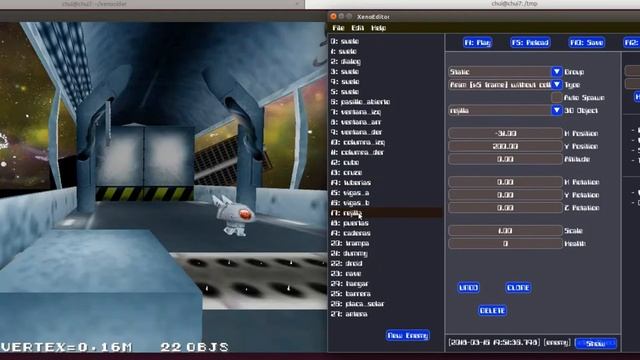
Task: Click the X Position field
Action: point(505,133)
